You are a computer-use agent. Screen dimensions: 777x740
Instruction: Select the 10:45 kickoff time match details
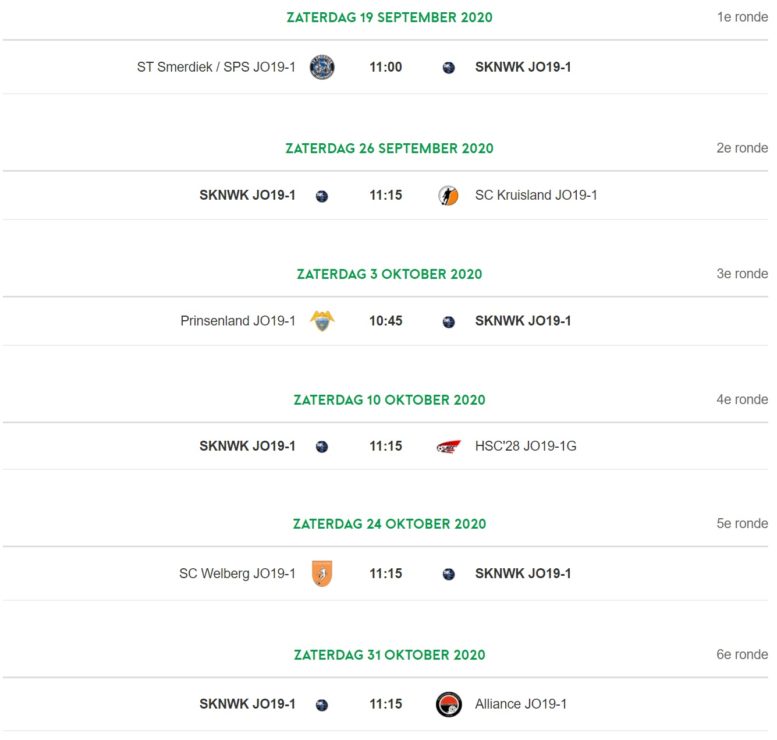click(386, 321)
